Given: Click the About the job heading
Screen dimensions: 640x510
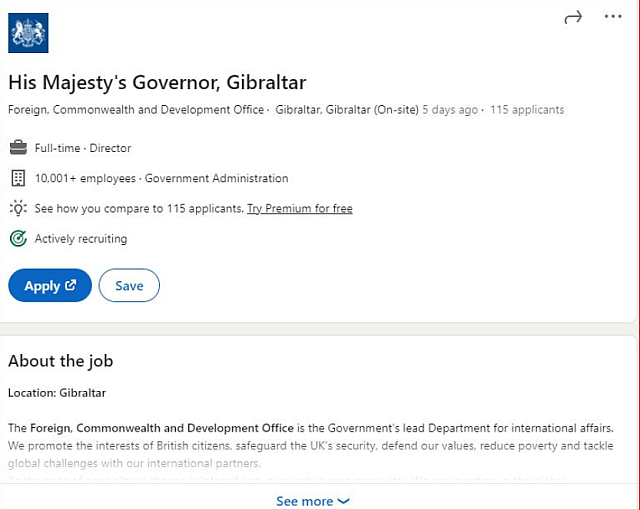Looking at the screenshot, I should click(x=61, y=361).
